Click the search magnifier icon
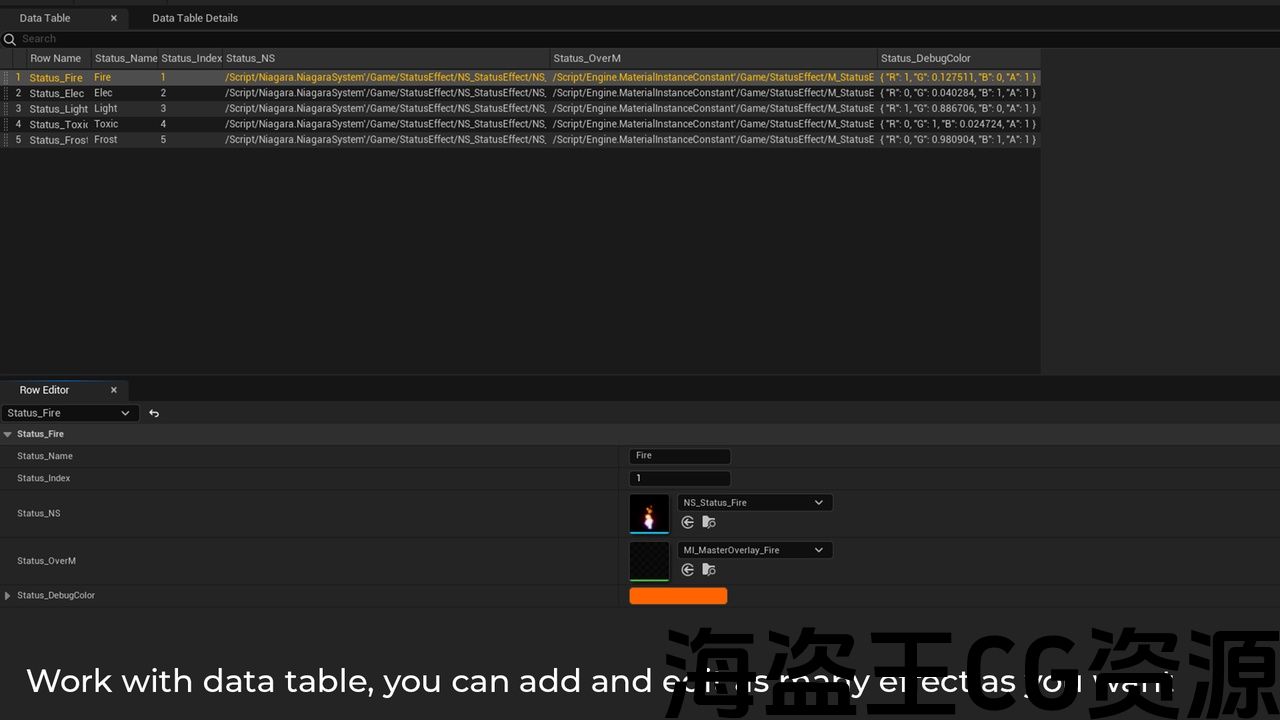The height and width of the screenshot is (720, 1280). pos(10,39)
